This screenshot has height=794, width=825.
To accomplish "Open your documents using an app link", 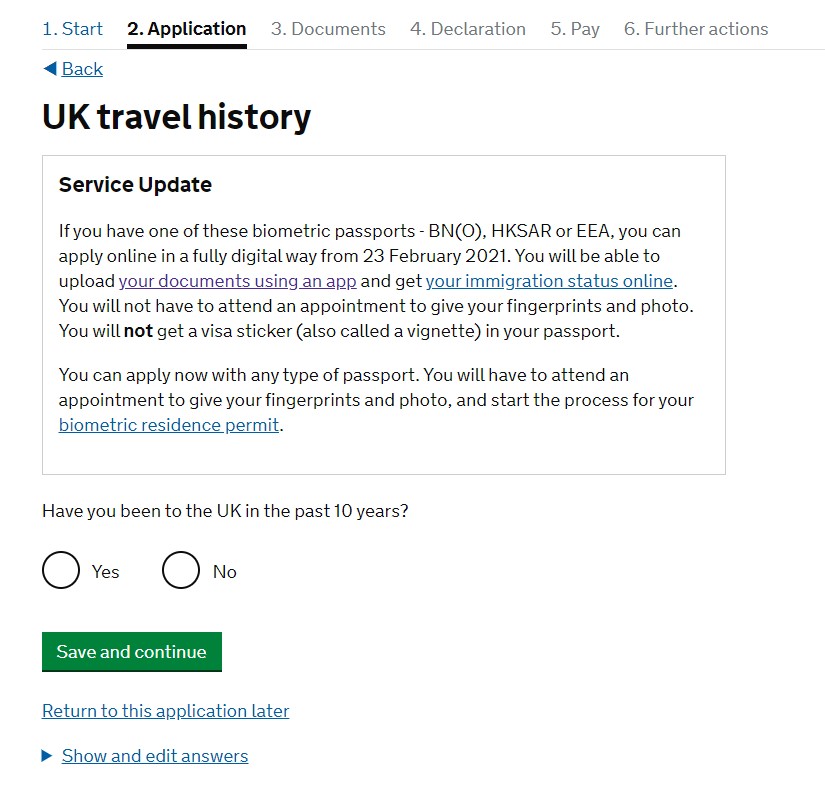I will click(x=238, y=281).
